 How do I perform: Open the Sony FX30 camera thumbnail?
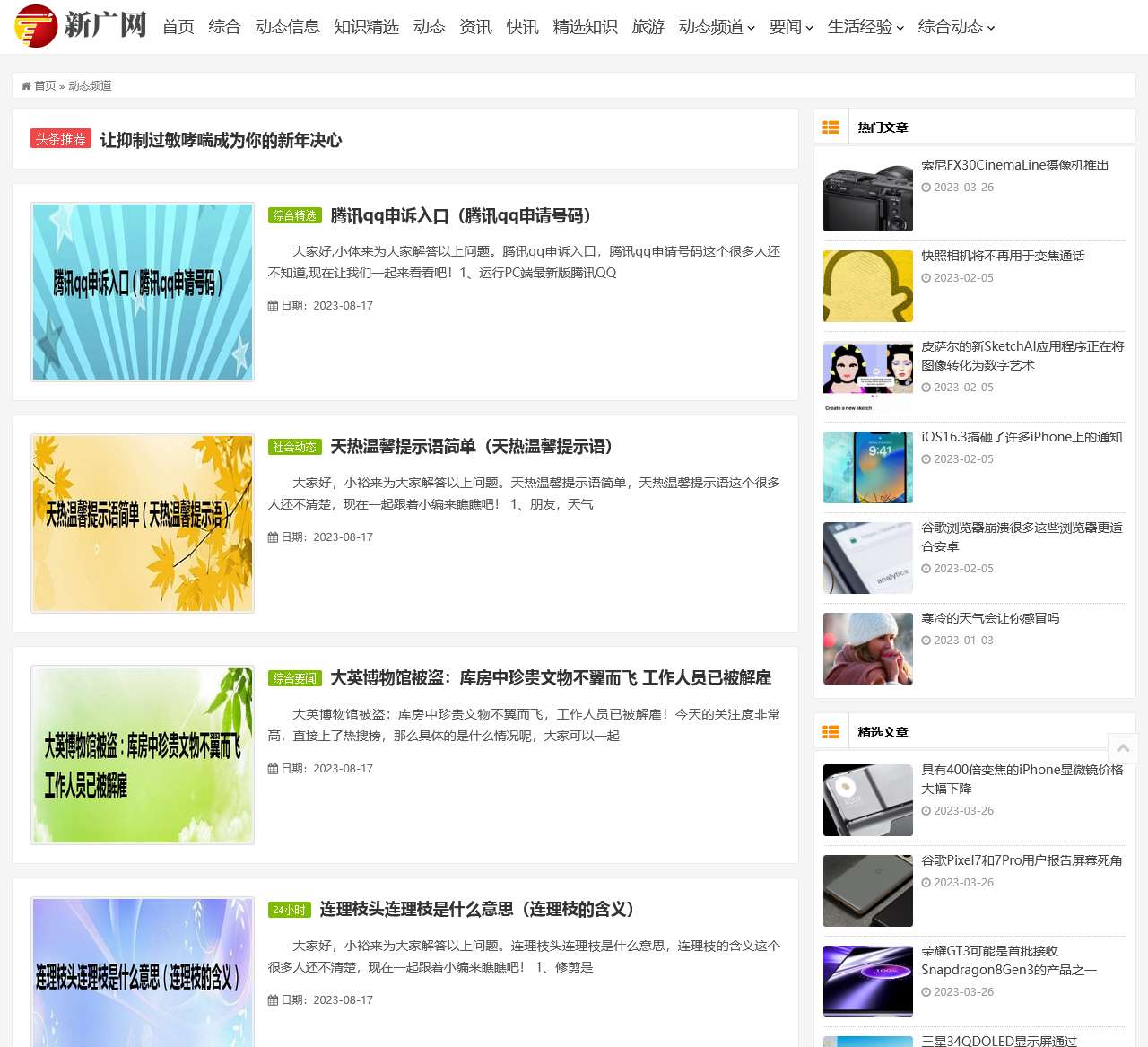867,196
